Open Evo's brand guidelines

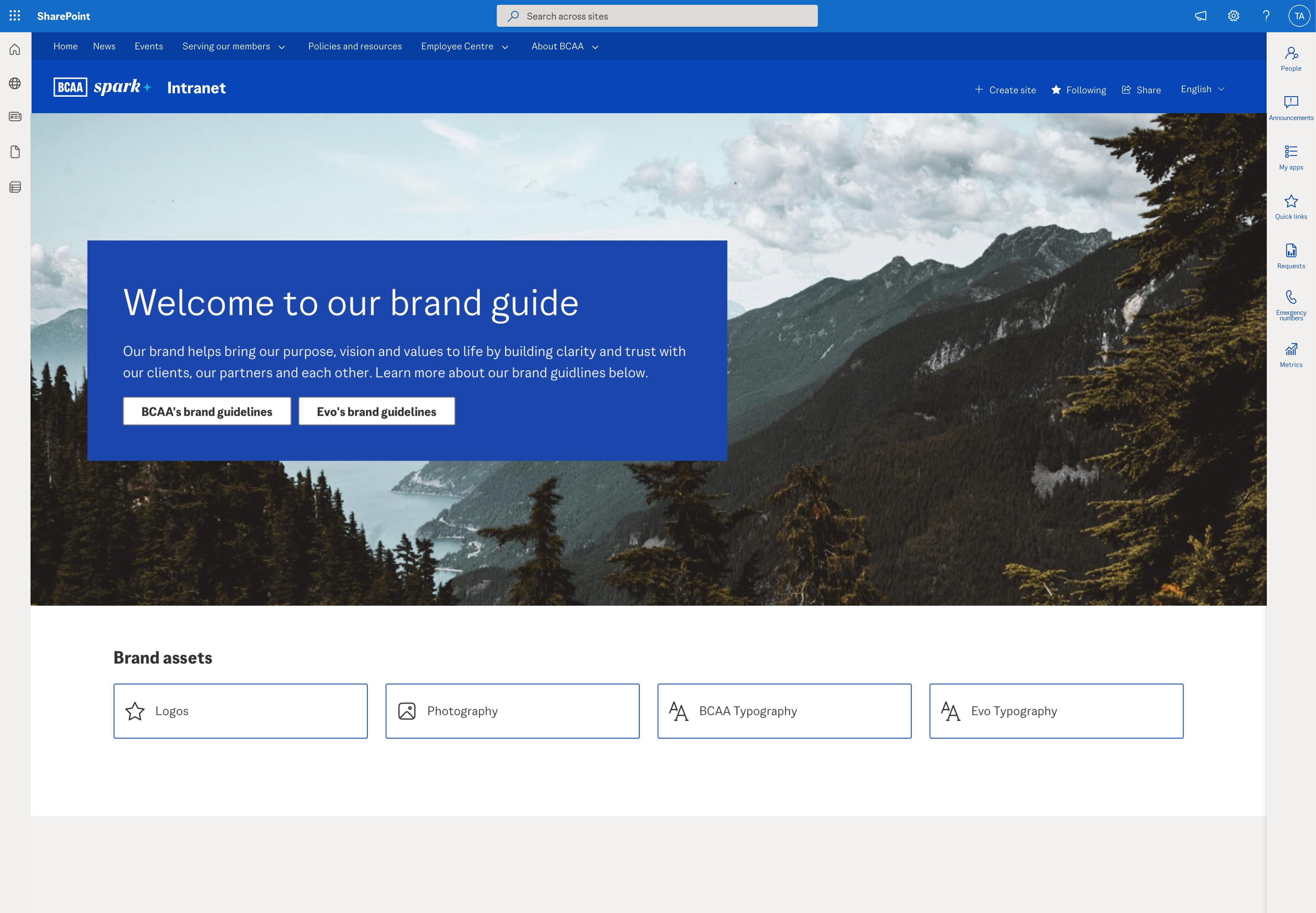pyautogui.click(x=376, y=411)
